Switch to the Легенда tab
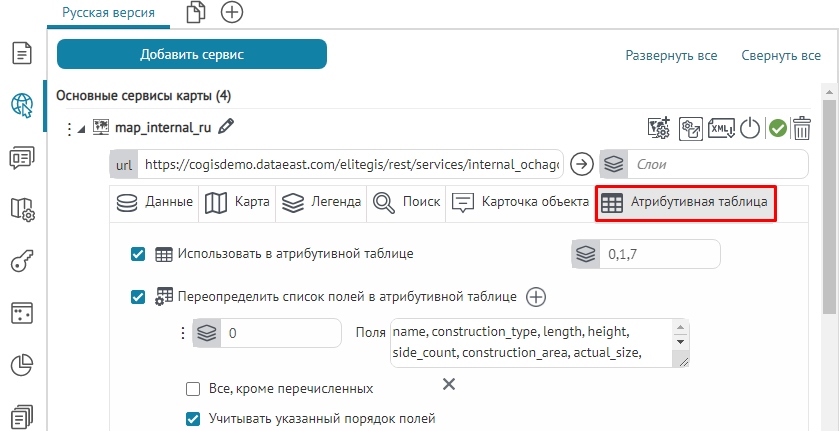Image resolution: width=840 pixels, height=431 pixels. (x=321, y=202)
